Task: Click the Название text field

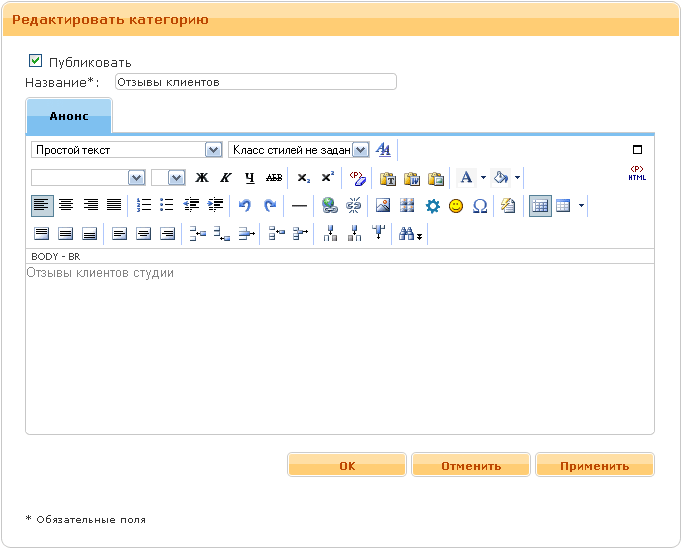Action: tap(256, 82)
